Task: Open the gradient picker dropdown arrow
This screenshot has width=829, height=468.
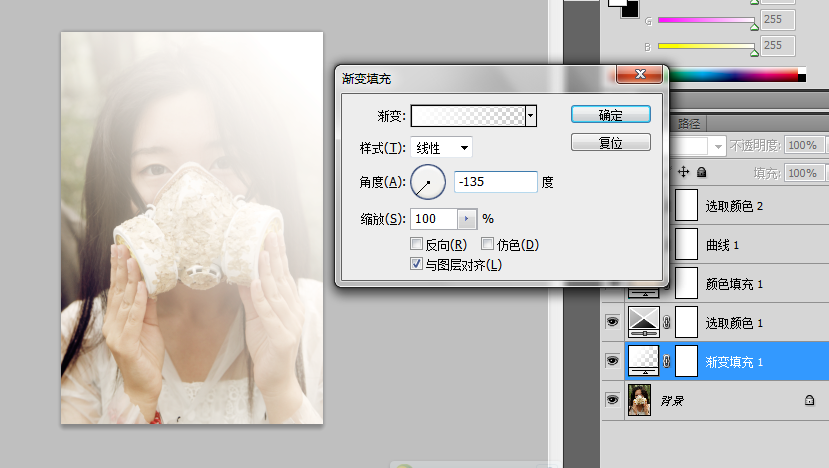Action: [x=531, y=116]
